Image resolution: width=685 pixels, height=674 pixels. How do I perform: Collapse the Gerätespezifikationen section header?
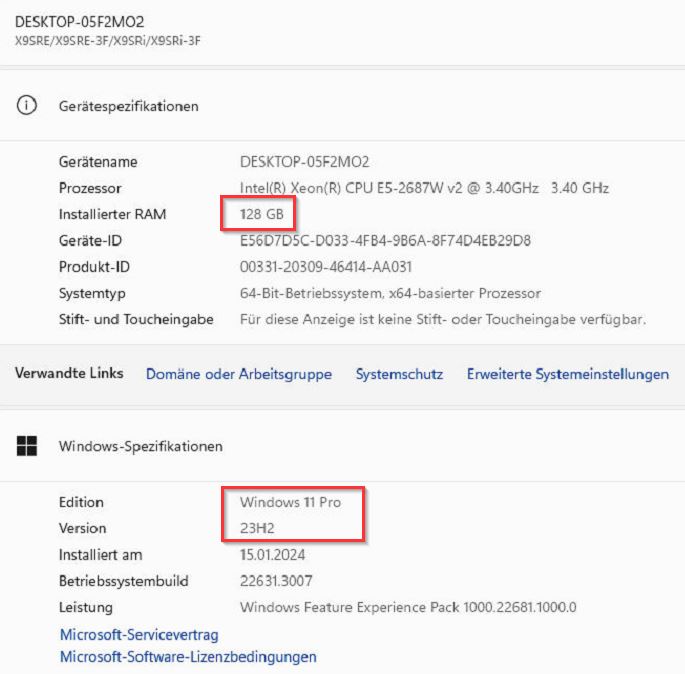coord(342,106)
